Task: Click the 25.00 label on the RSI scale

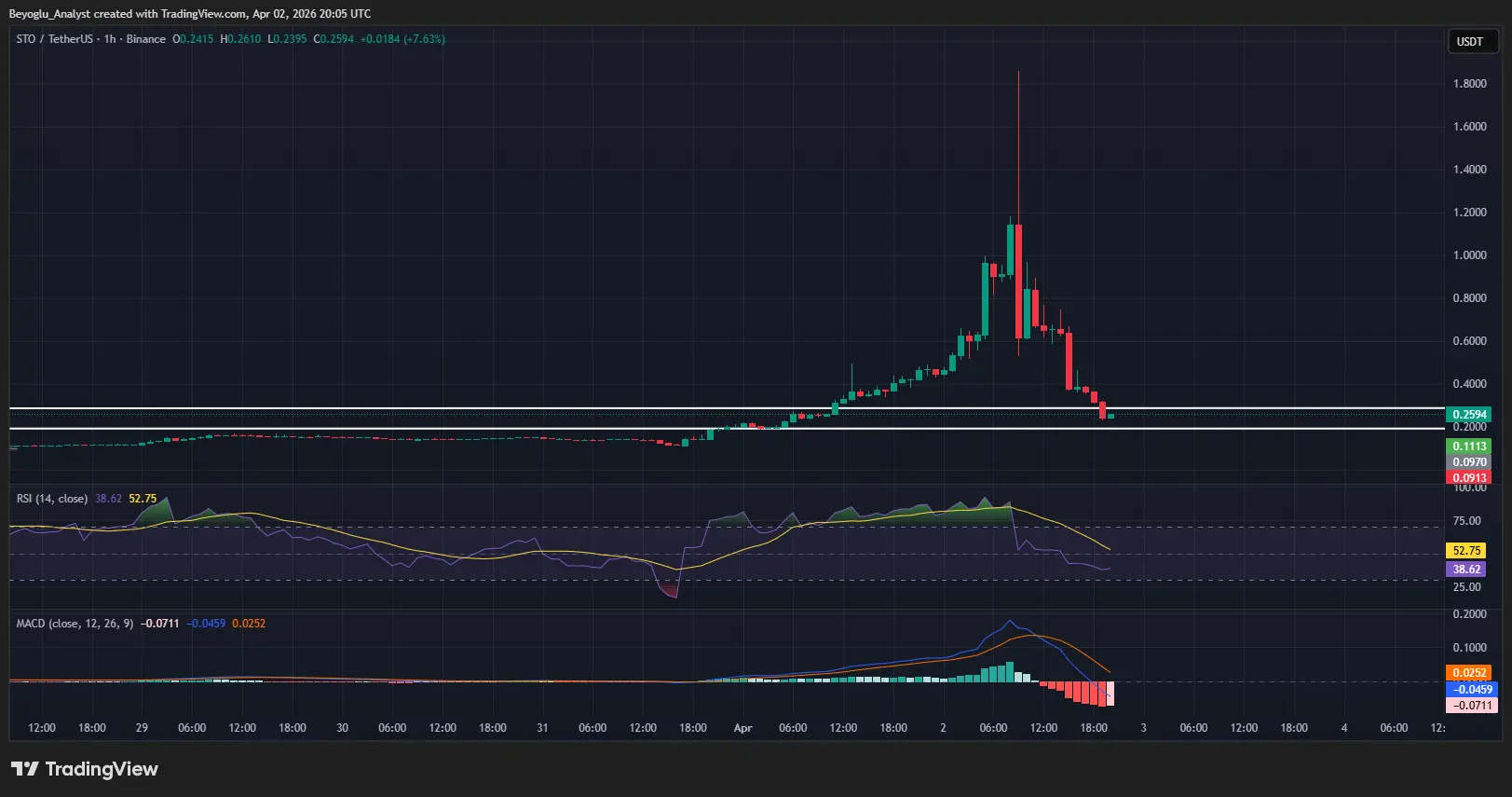Action: tap(1467, 587)
